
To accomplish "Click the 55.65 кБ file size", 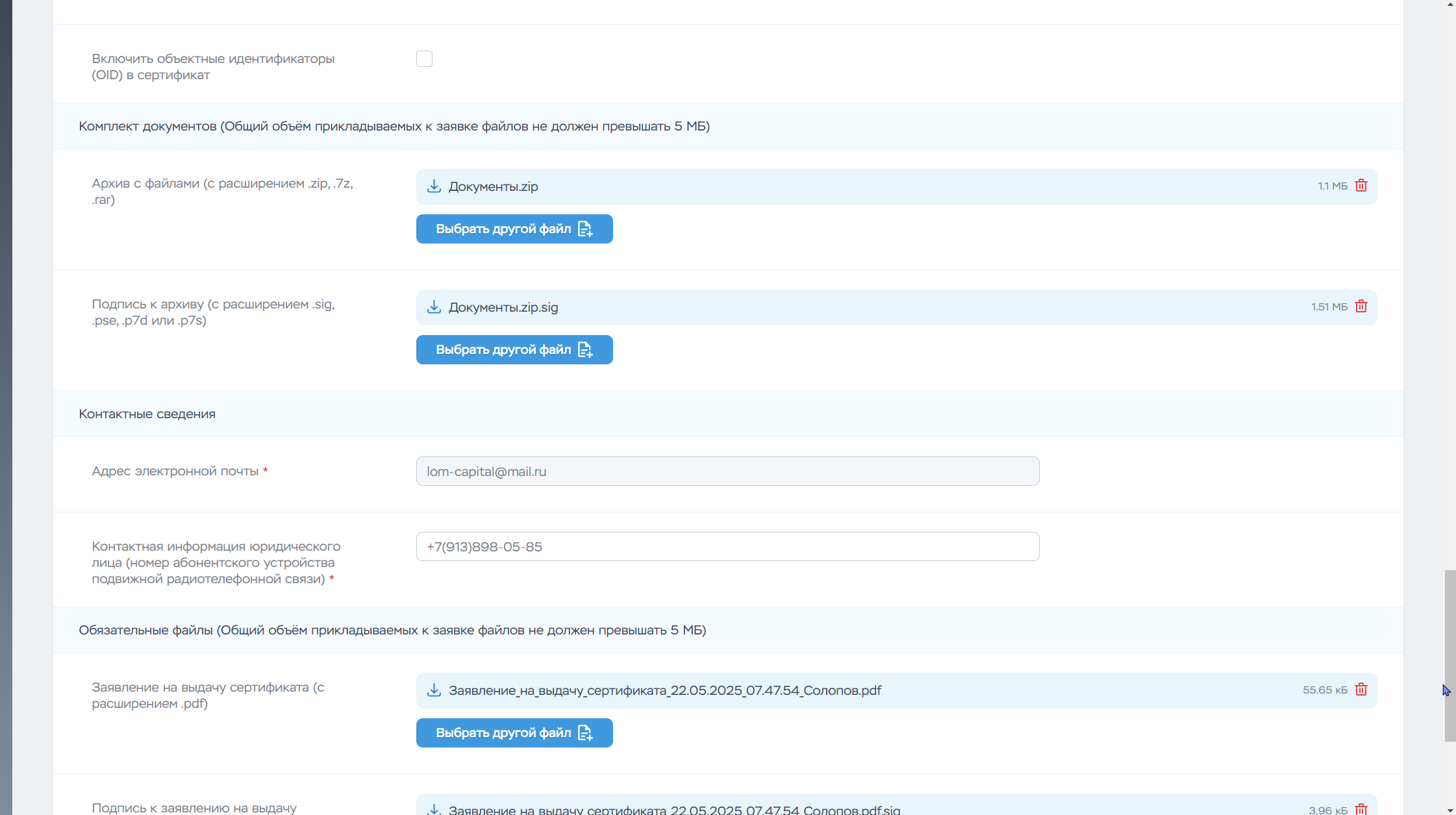I will point(1325,690).
